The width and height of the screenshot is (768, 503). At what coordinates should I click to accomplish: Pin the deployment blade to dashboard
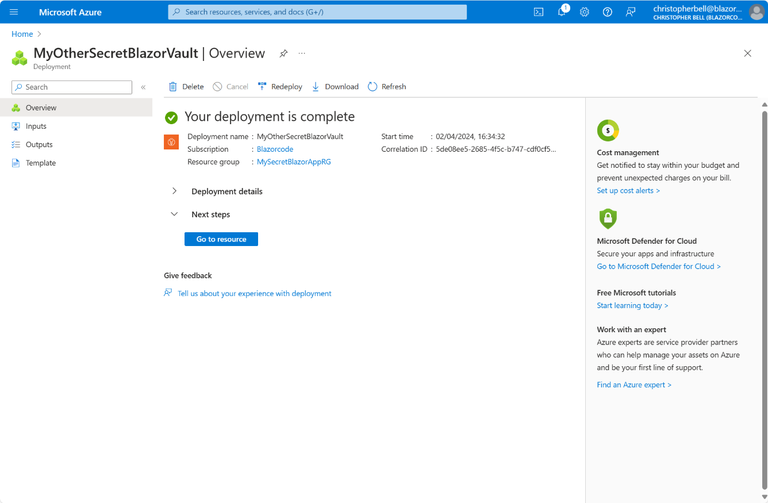tap(283, 53)
